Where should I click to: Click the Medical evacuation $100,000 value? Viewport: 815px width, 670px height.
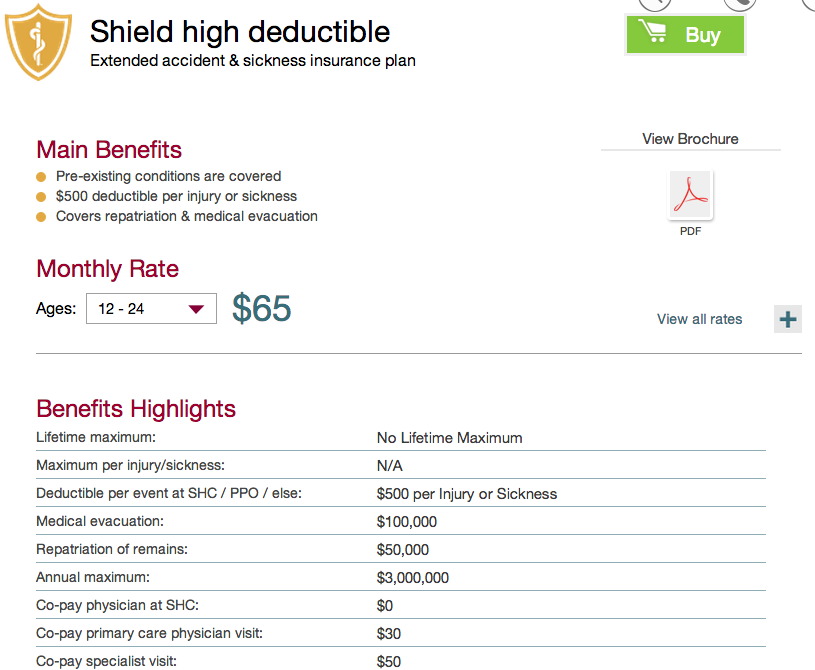click(406, 521)
